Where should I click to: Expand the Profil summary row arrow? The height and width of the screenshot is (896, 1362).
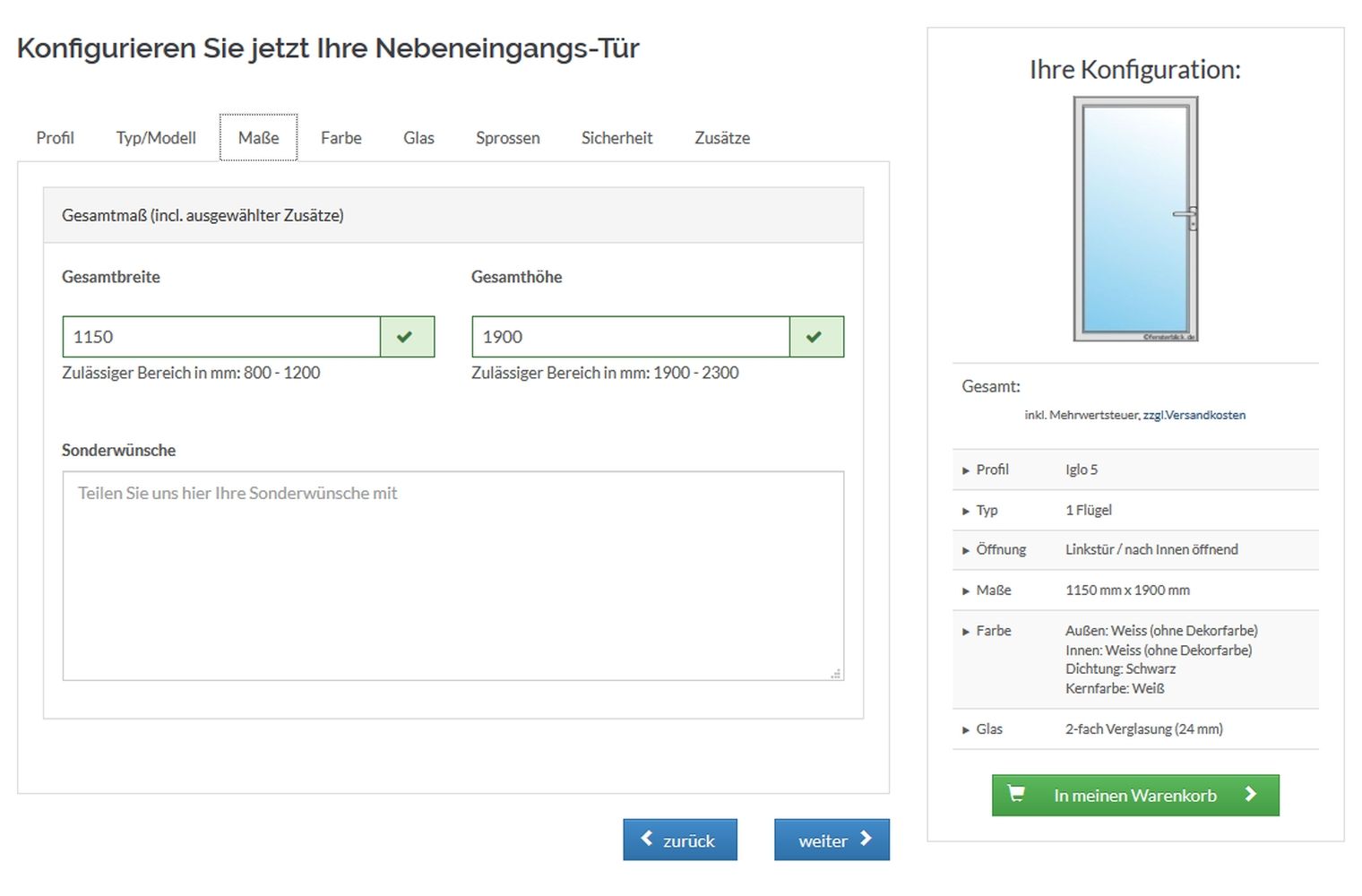pyautogui.click(x=966, y=470)
